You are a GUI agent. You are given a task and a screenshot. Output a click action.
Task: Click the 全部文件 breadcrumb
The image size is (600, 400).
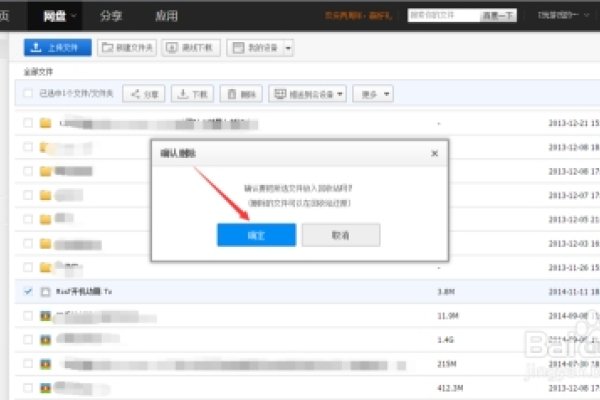(x=38, y=72)
